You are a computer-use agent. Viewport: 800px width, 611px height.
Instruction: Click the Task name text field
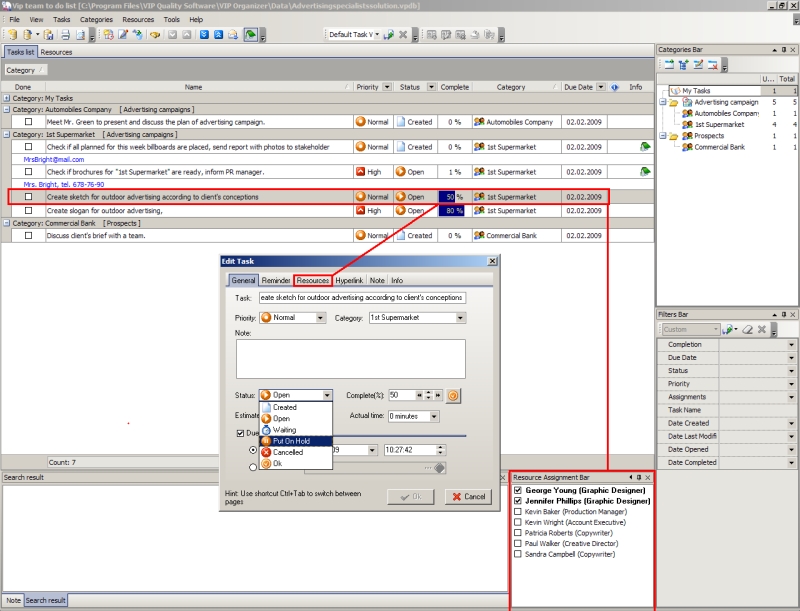point(362,298)
